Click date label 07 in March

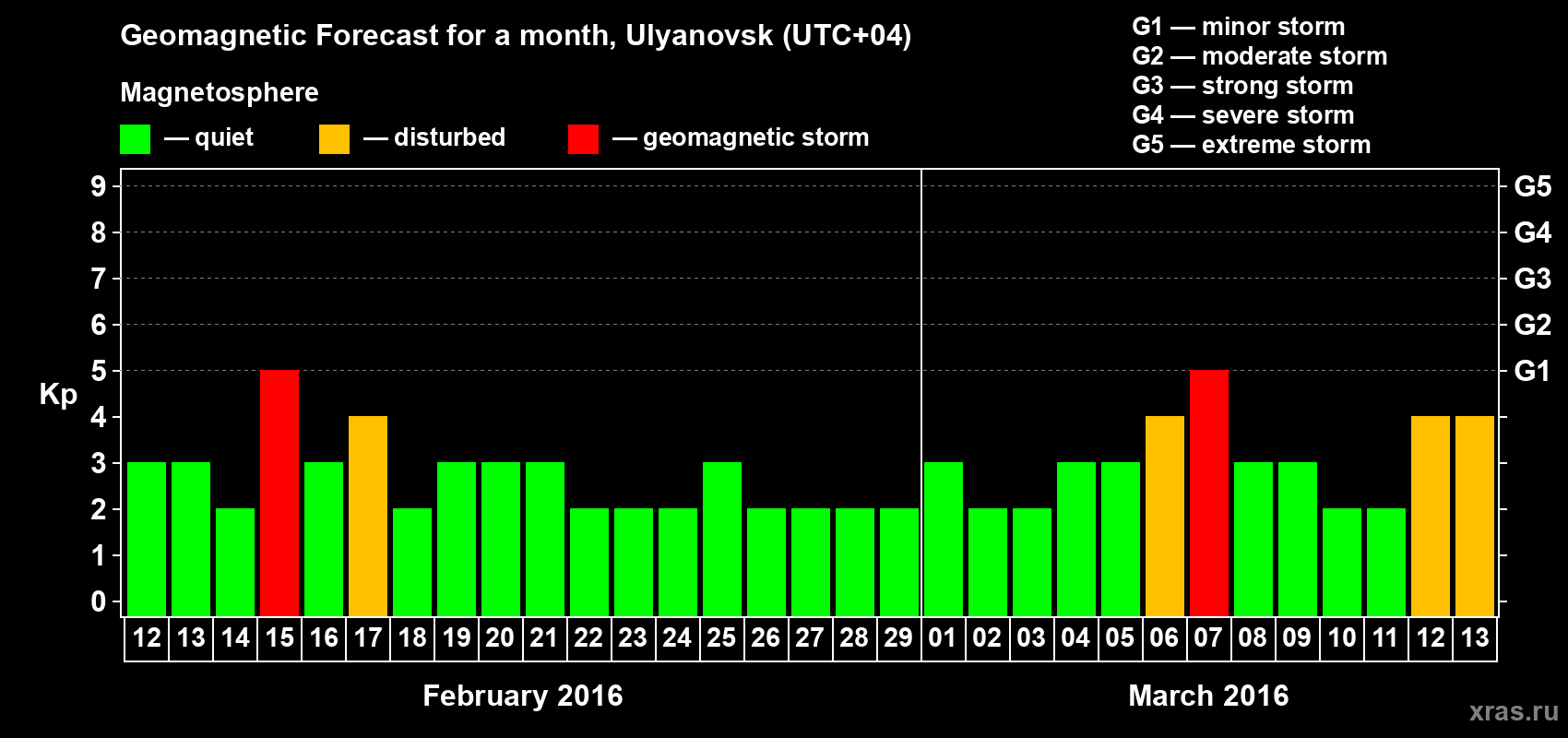[x=1209, y=638]
